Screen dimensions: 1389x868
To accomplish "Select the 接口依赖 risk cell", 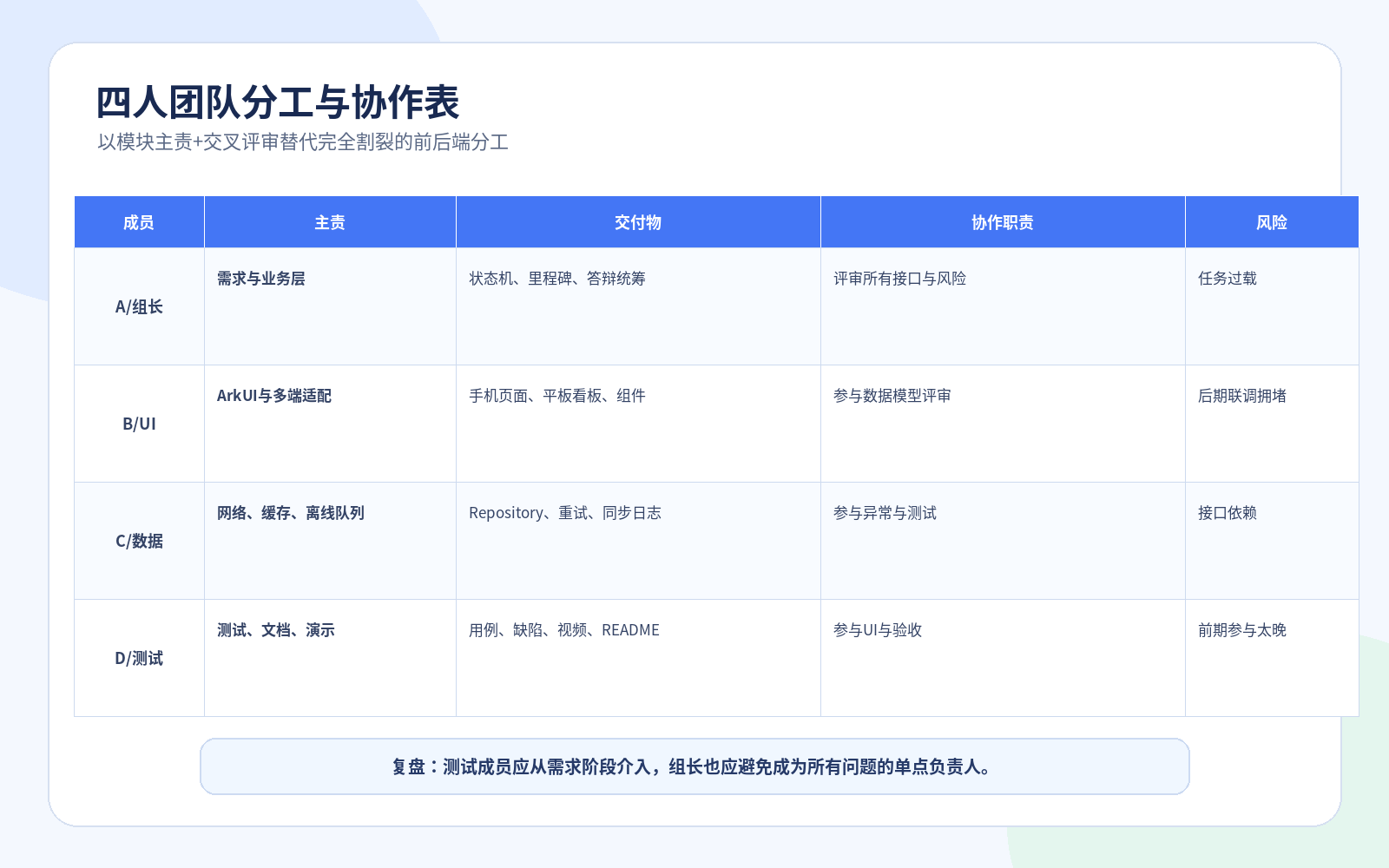I will tap(1272, 541).
